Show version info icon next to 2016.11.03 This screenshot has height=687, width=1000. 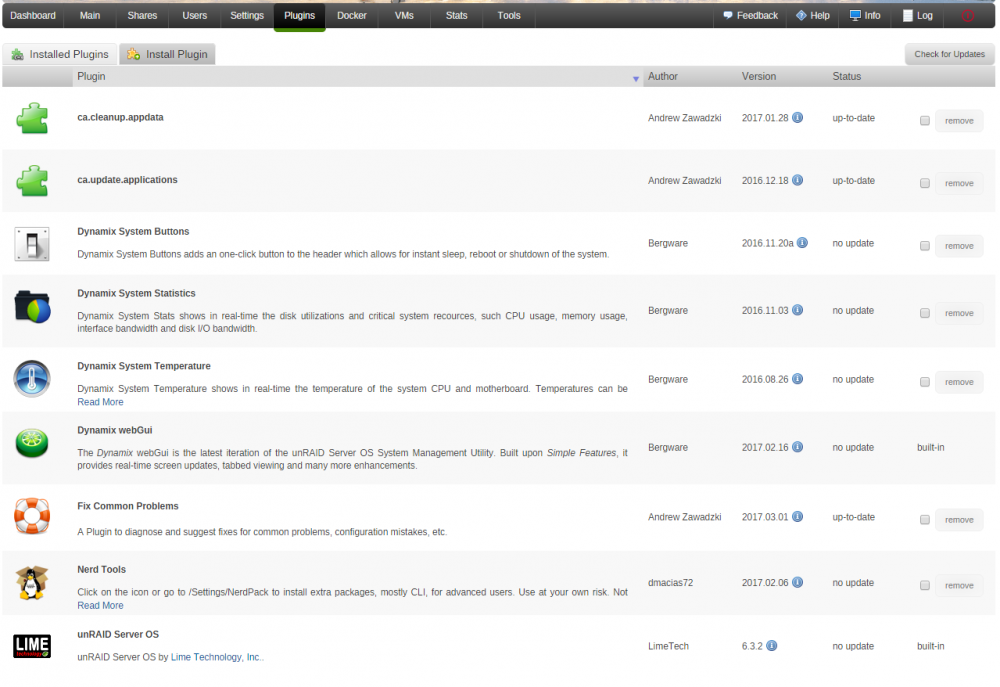point(797,310)
